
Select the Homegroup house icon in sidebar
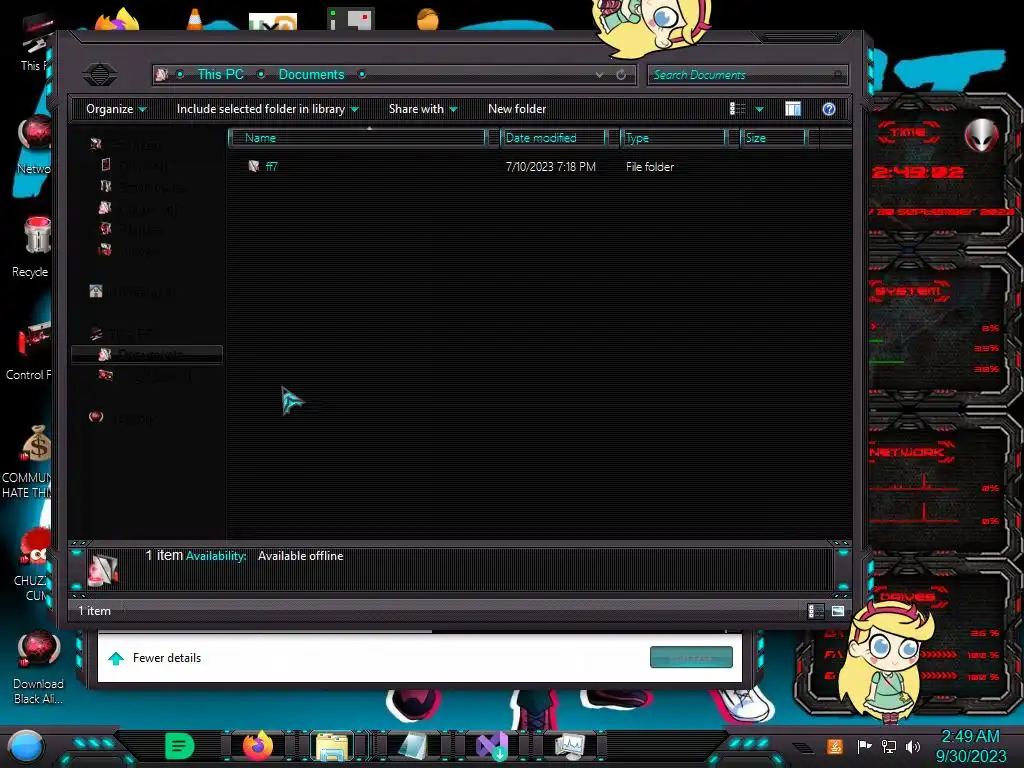pos(96,291)
